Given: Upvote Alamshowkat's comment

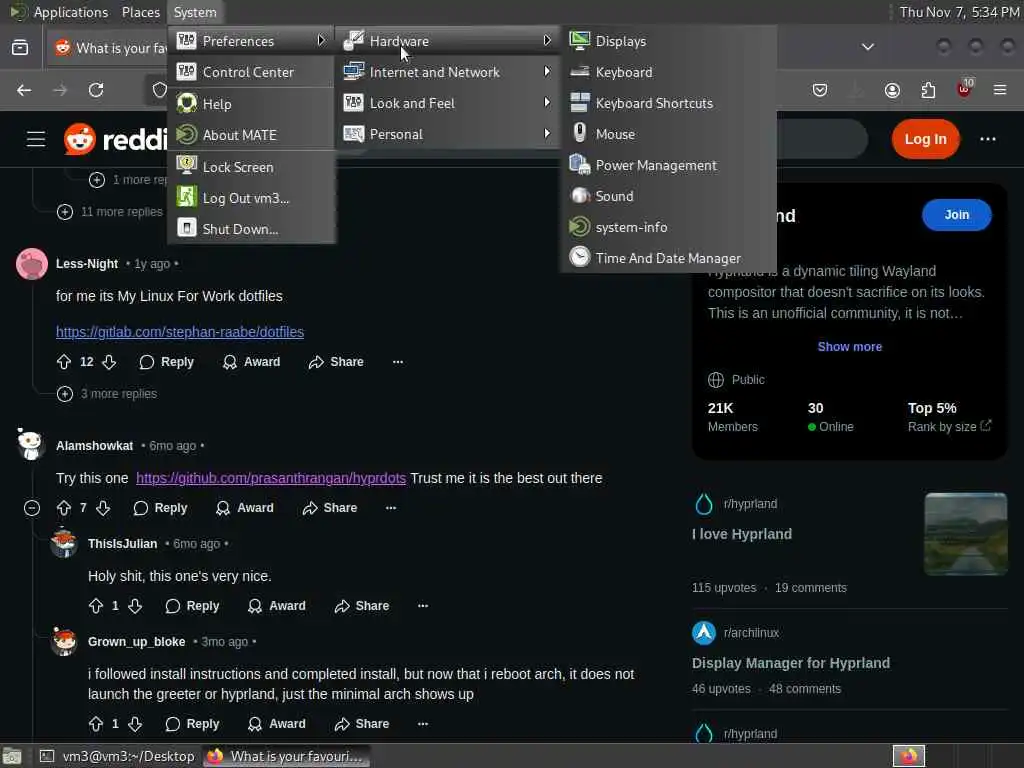Looking at the screenshot, I should click(x=63, y=508).
